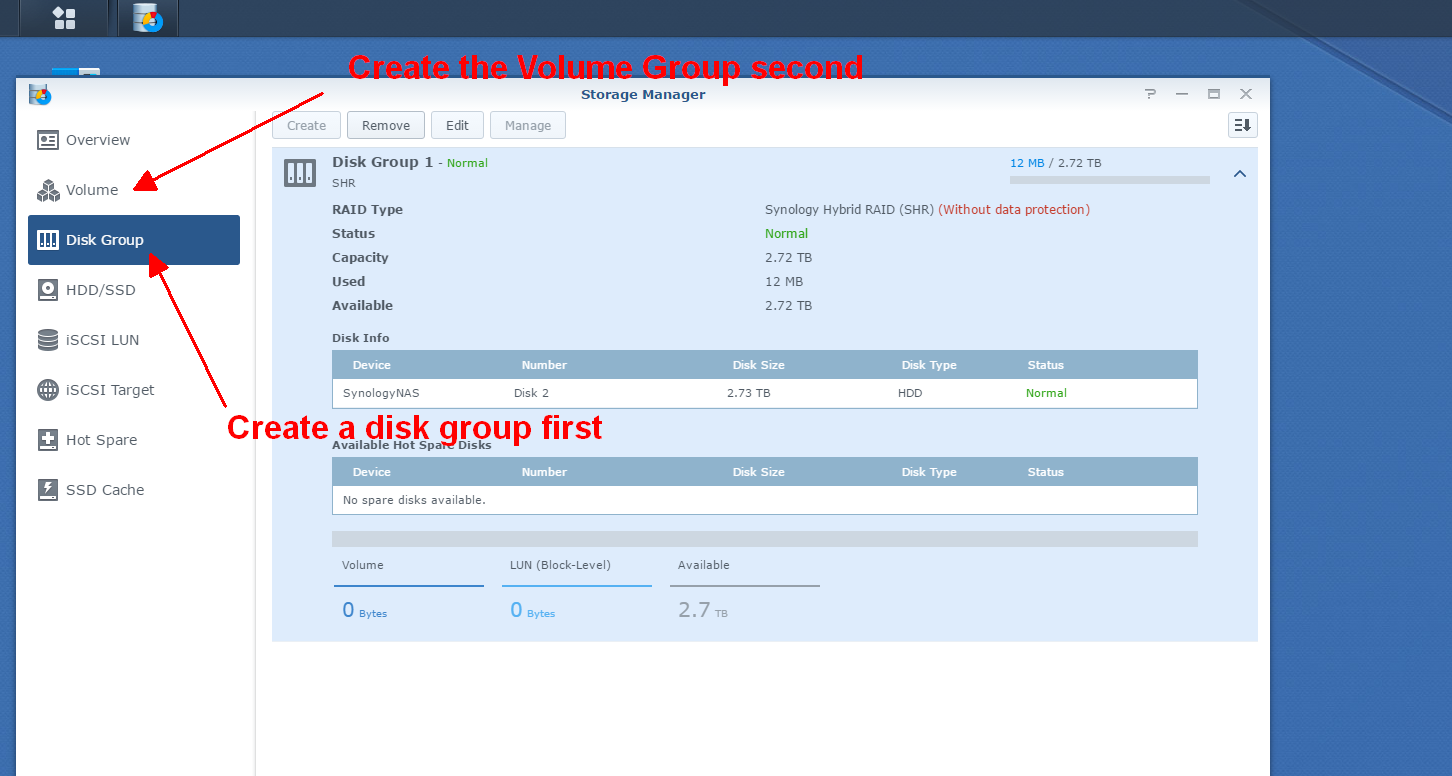Image resolution: width=1452 pixels, height=776 pixels.
Task: Click the sort order toolbar icon
Action: (1242, 125)
